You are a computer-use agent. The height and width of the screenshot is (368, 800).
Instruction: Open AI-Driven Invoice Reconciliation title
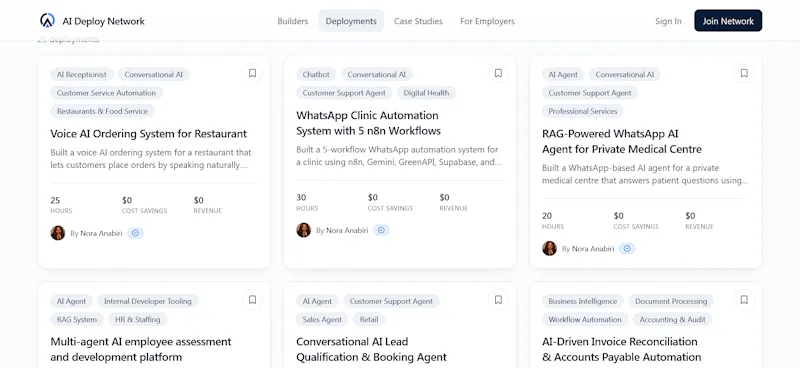[621, 349]
